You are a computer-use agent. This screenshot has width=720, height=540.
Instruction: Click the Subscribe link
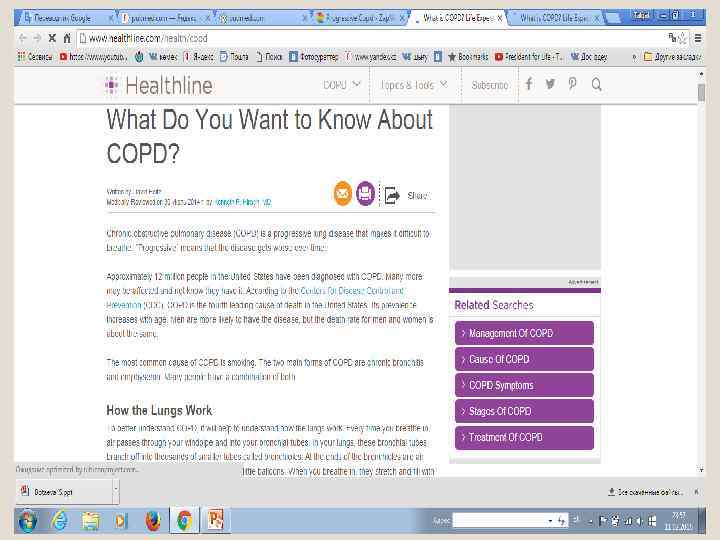(x=489, y=85)
